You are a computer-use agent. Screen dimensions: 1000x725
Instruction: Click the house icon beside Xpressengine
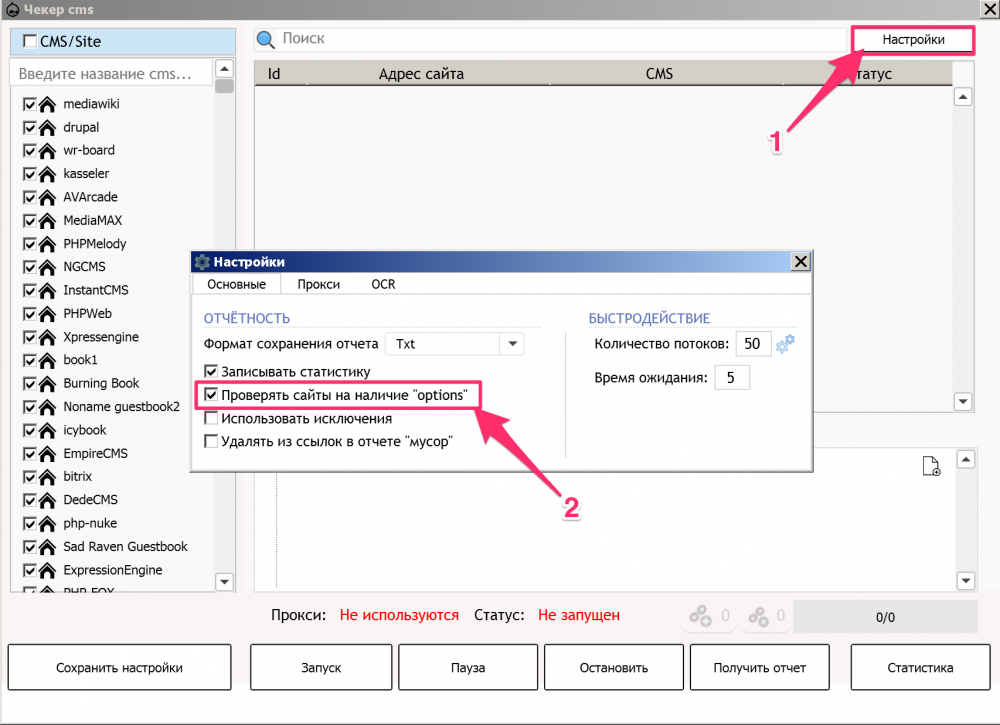pyautogui.click(x=47, y=337)
